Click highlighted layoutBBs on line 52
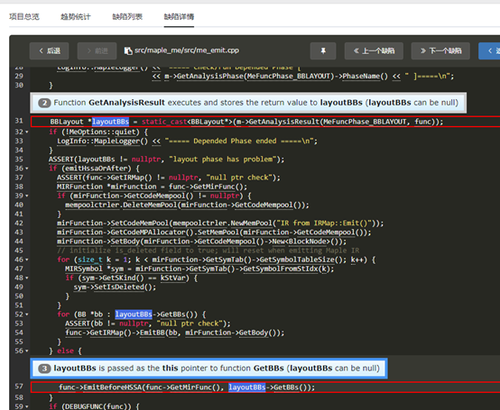Viewport: 500px width, 410px height. pyautogui.click(x=133, y=314)
